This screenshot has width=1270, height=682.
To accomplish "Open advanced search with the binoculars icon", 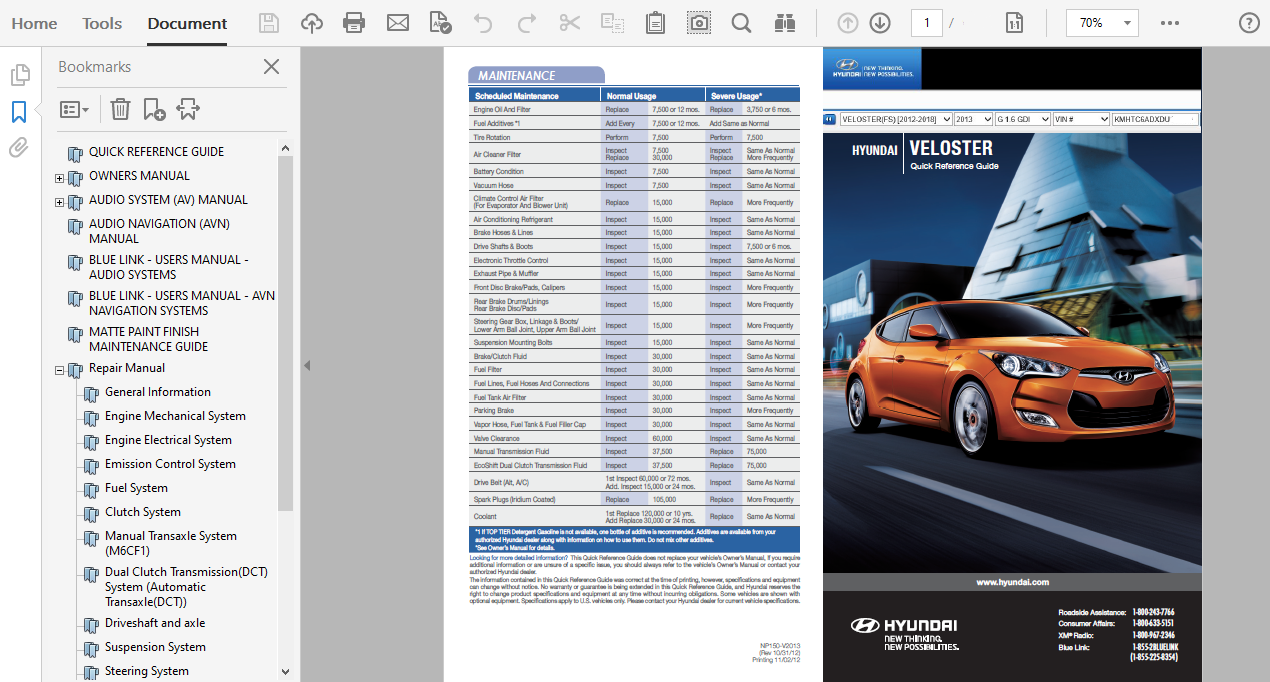I will click(784, 21).
